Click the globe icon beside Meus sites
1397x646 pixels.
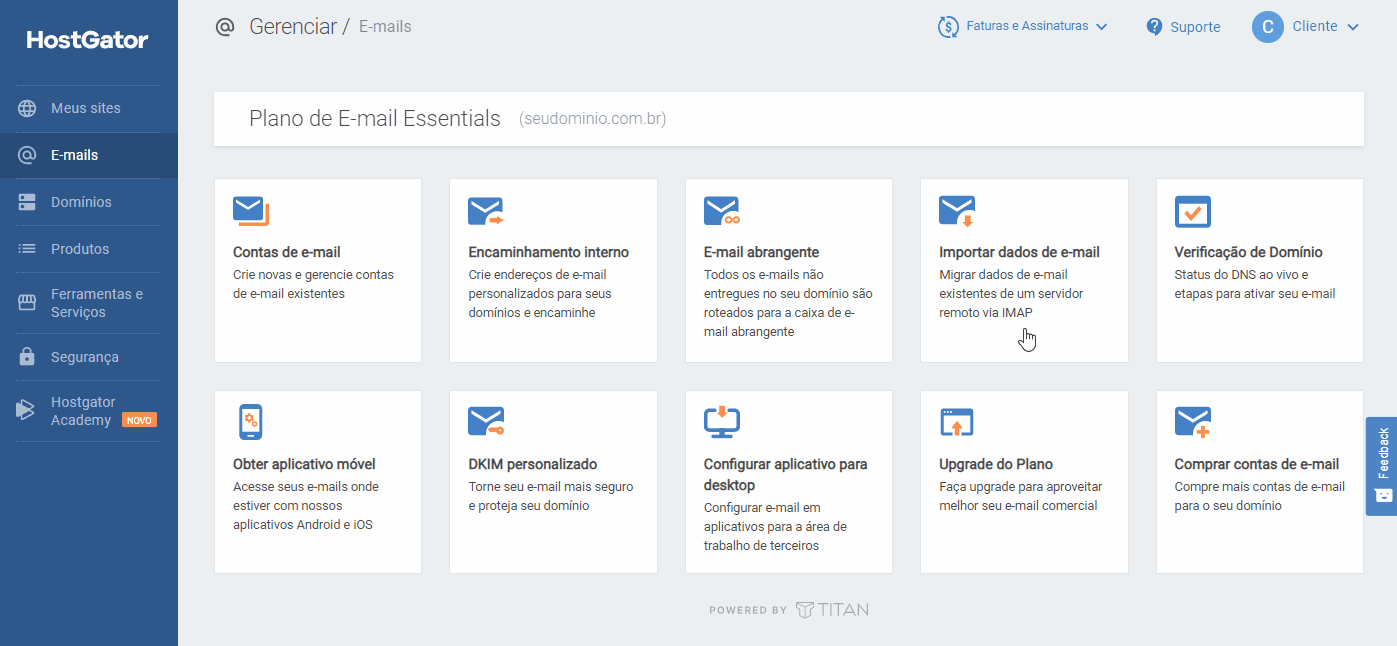tap(27, 108)
